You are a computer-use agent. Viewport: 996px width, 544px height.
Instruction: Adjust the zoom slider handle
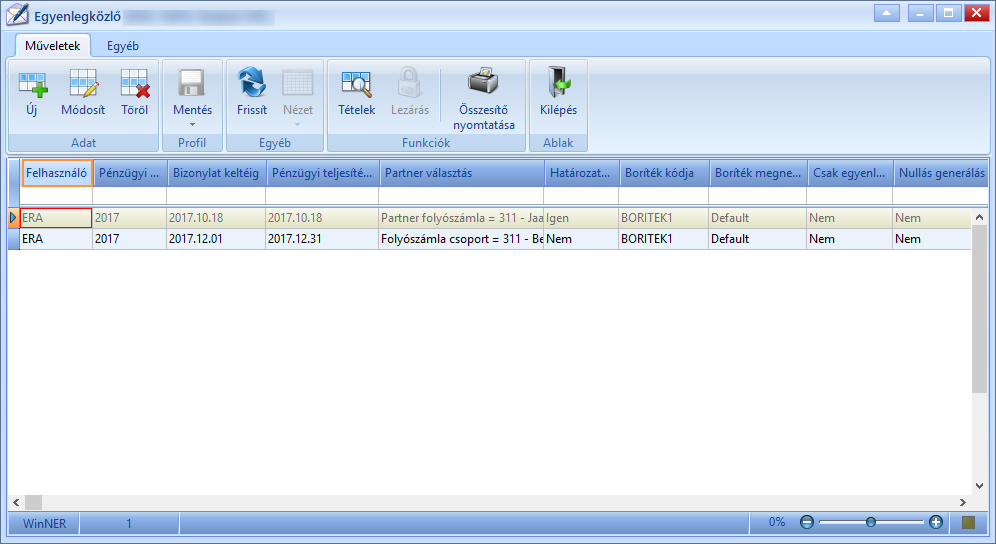pos(871,522)
